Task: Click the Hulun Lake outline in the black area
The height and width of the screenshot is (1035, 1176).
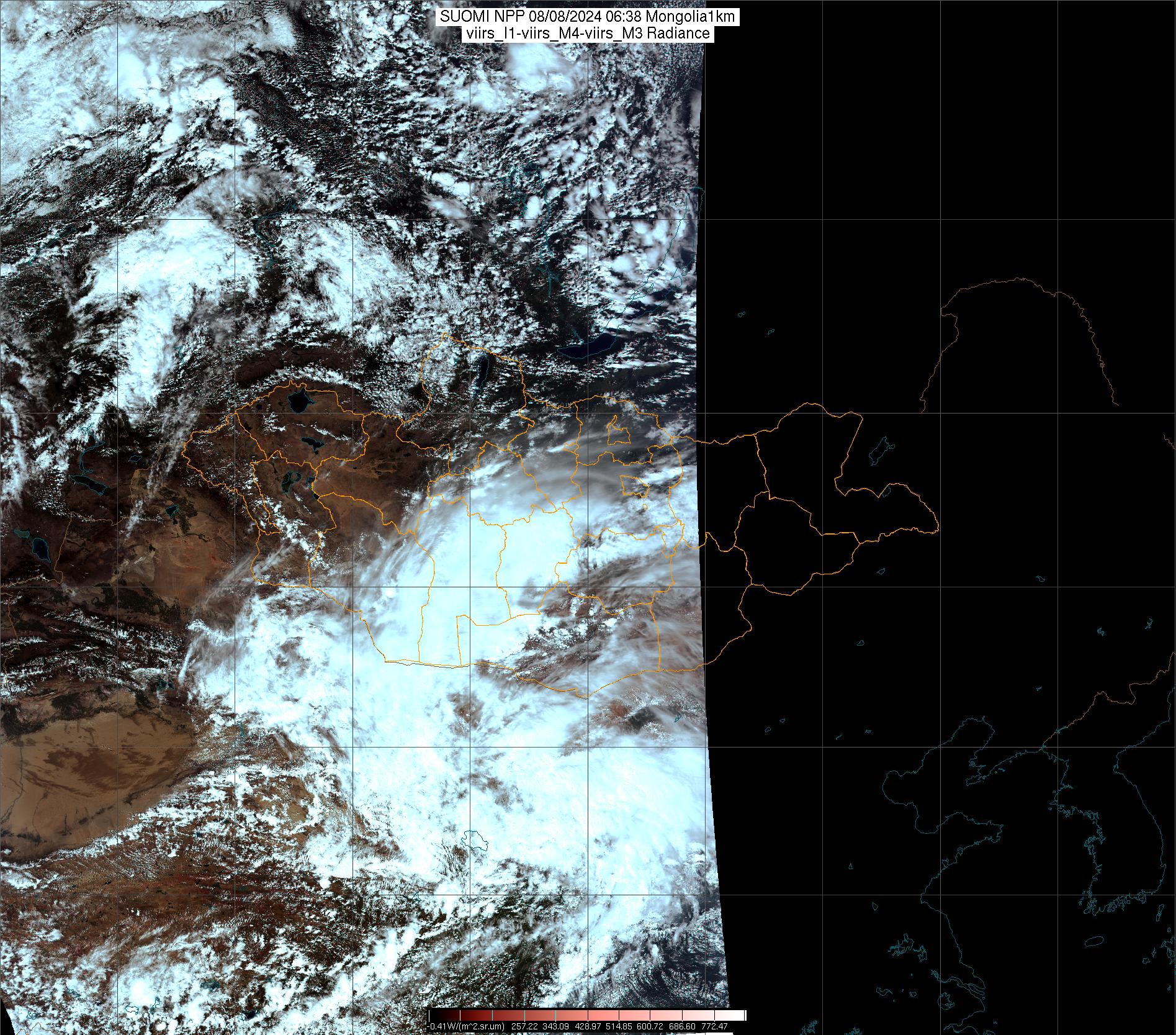Action: pyautogui.click(x=880, y=450)
